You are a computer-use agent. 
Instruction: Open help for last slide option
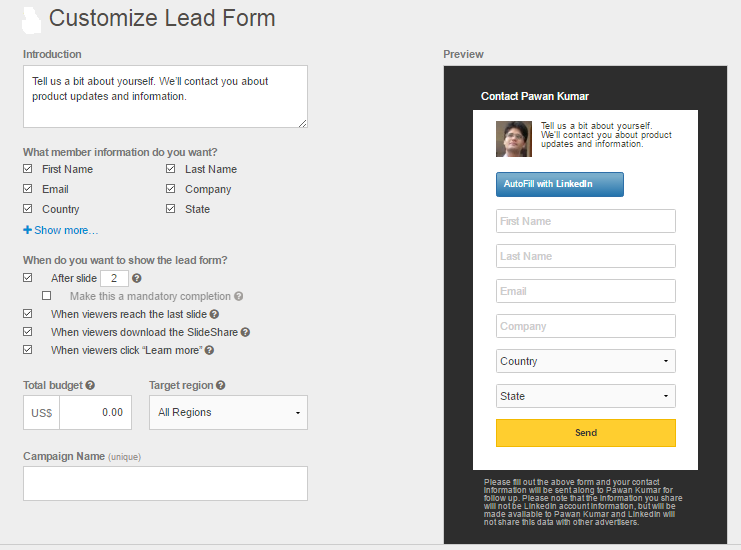point(214,314)
